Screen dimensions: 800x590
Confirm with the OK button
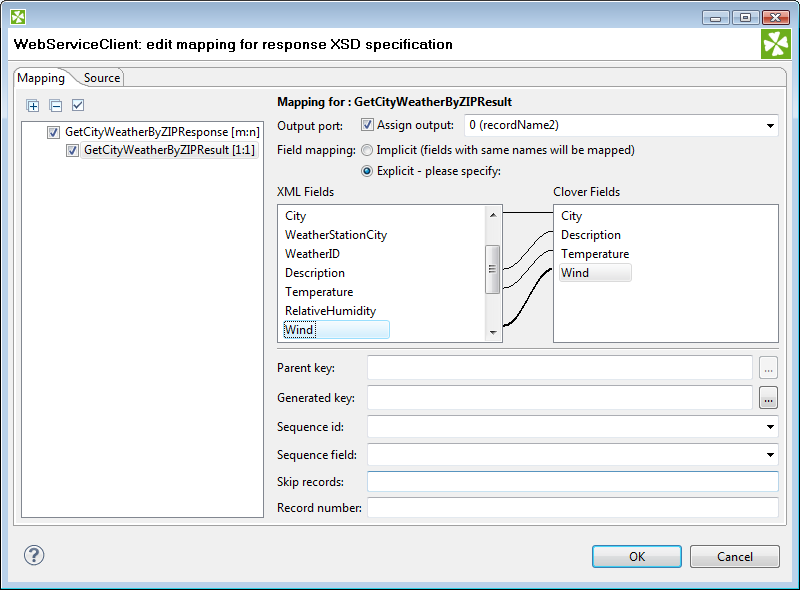pos(637,556)
